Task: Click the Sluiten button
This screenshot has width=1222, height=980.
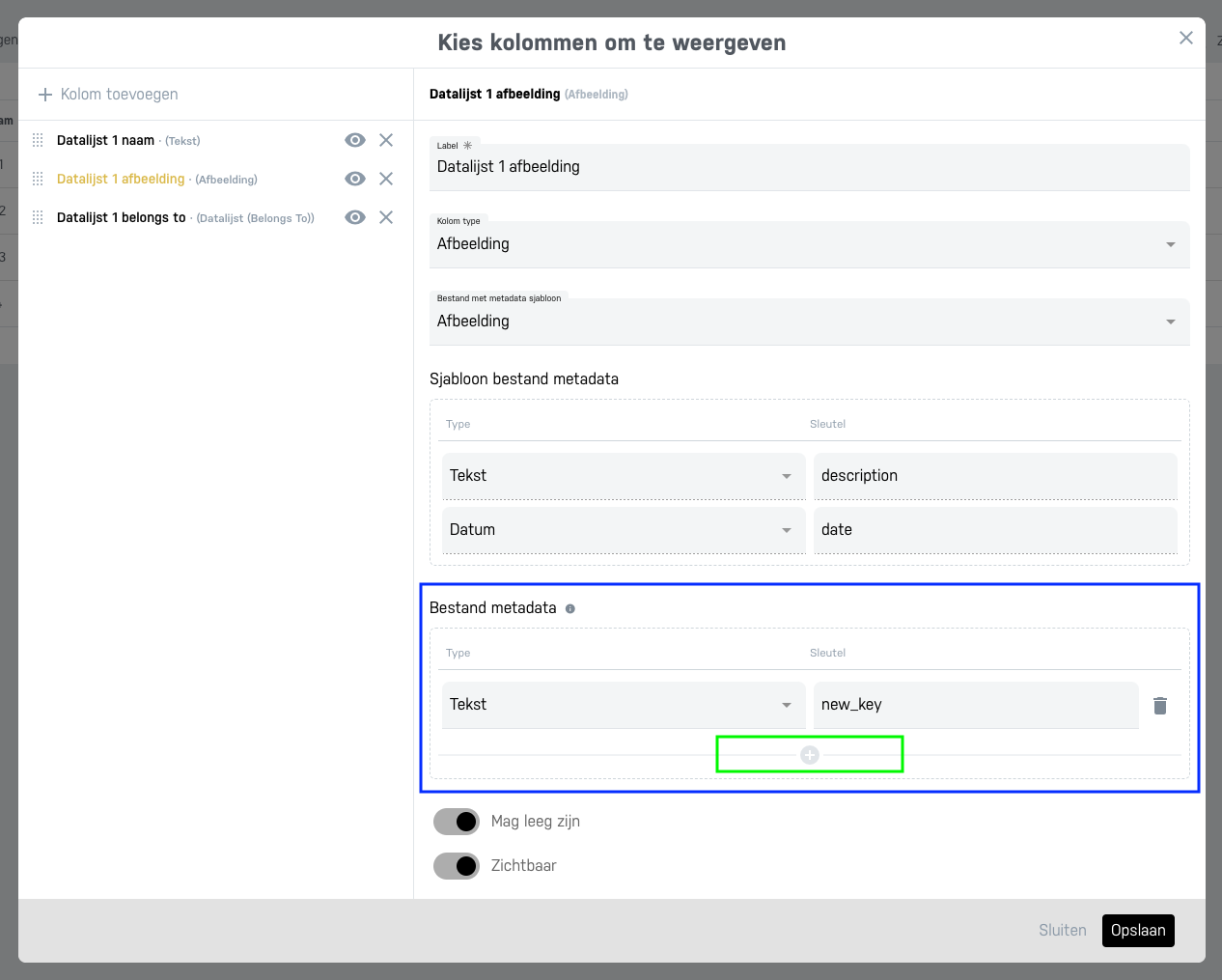Action: pos(1063,931)
